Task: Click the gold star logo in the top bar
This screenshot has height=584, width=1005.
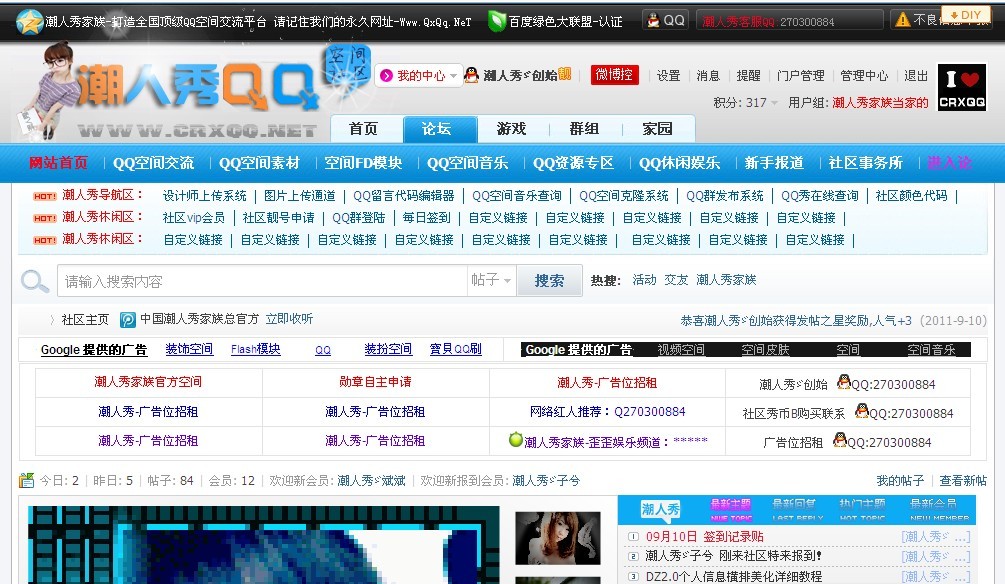Action: tap(29, 22)
